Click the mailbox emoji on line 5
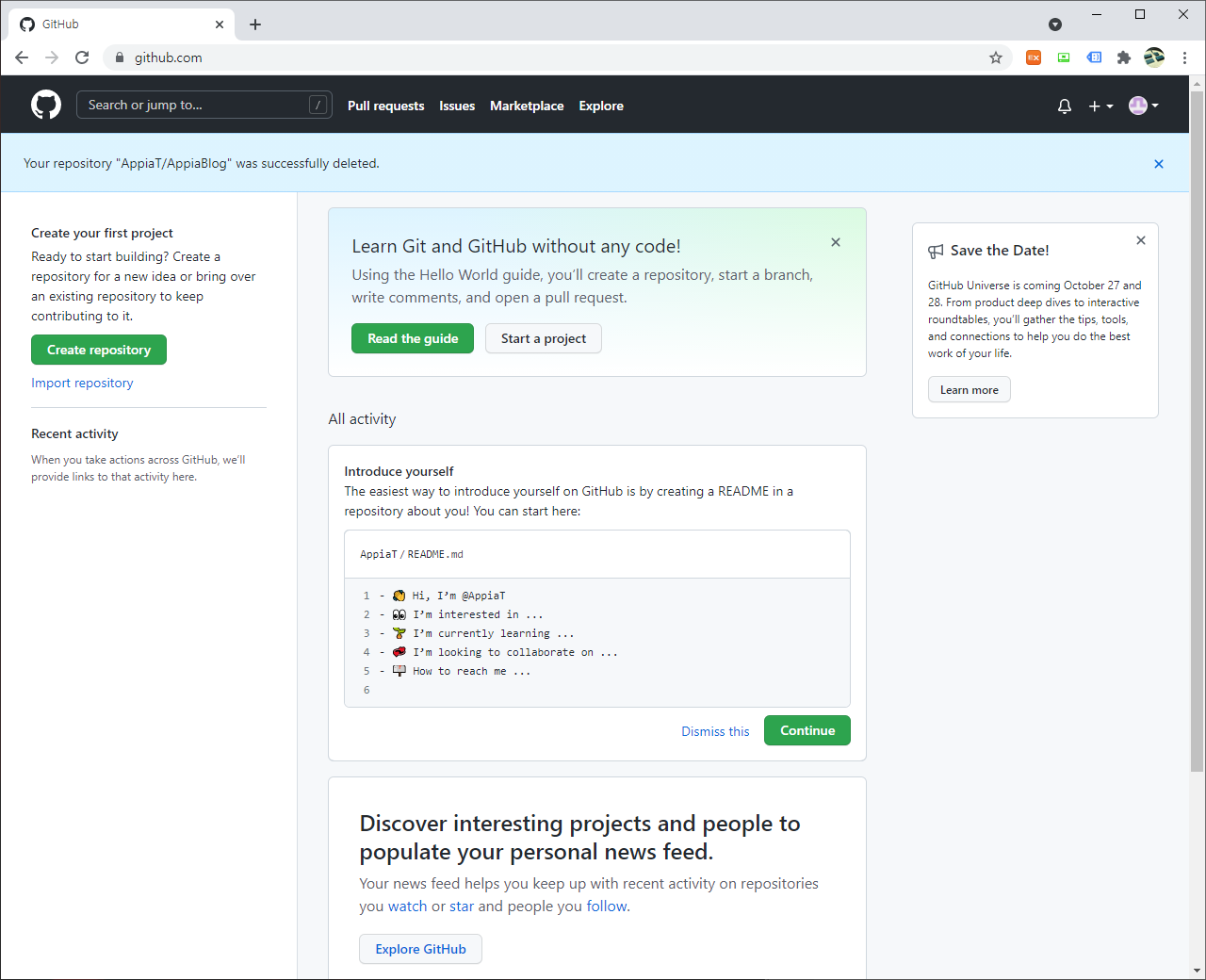Screen dimensions: 1206x980 tap(399, 671)
